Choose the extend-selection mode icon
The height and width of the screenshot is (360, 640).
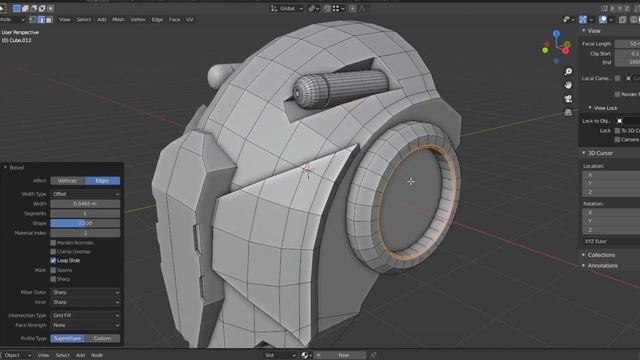[x=25, y=8]
